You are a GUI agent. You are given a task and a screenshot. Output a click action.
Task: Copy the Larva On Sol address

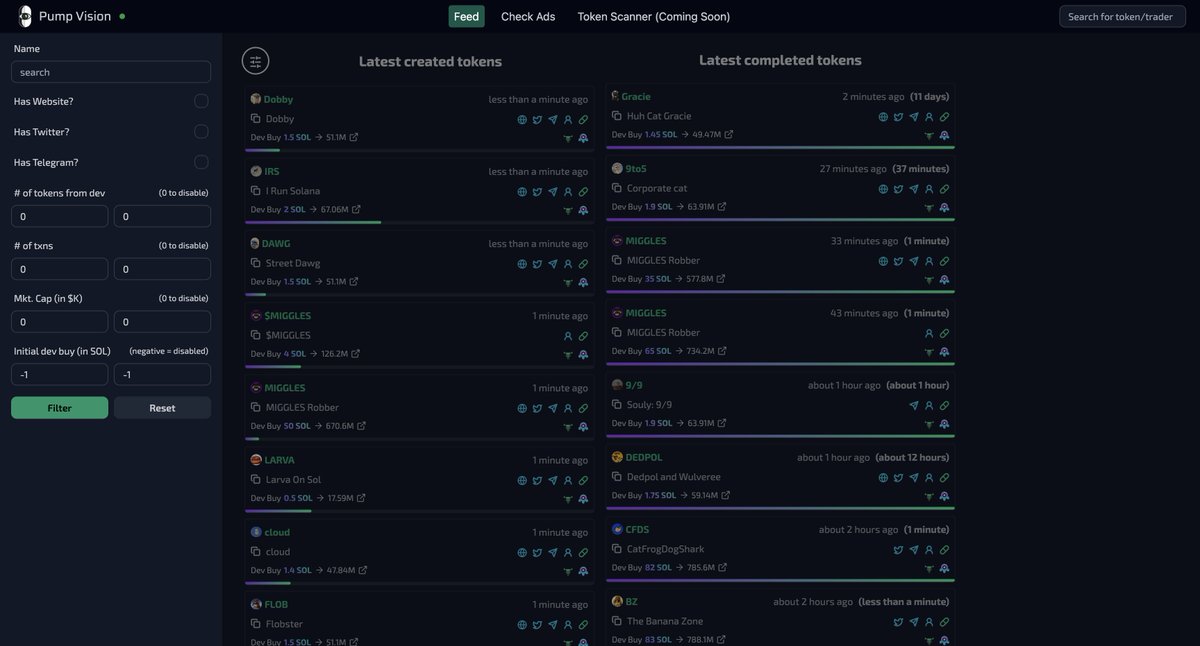point(256,480)
